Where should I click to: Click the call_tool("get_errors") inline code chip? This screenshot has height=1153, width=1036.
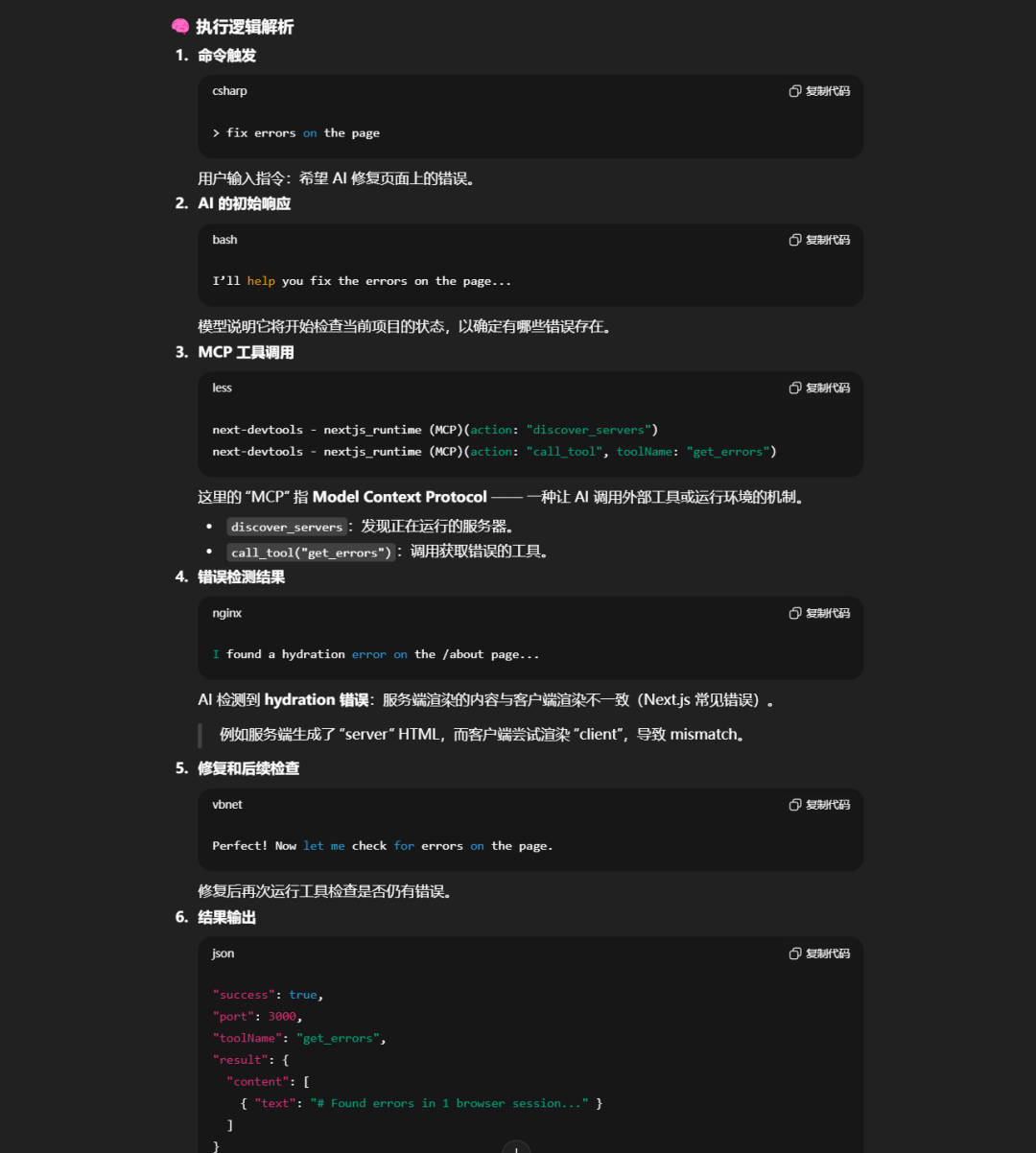(311, 553)
